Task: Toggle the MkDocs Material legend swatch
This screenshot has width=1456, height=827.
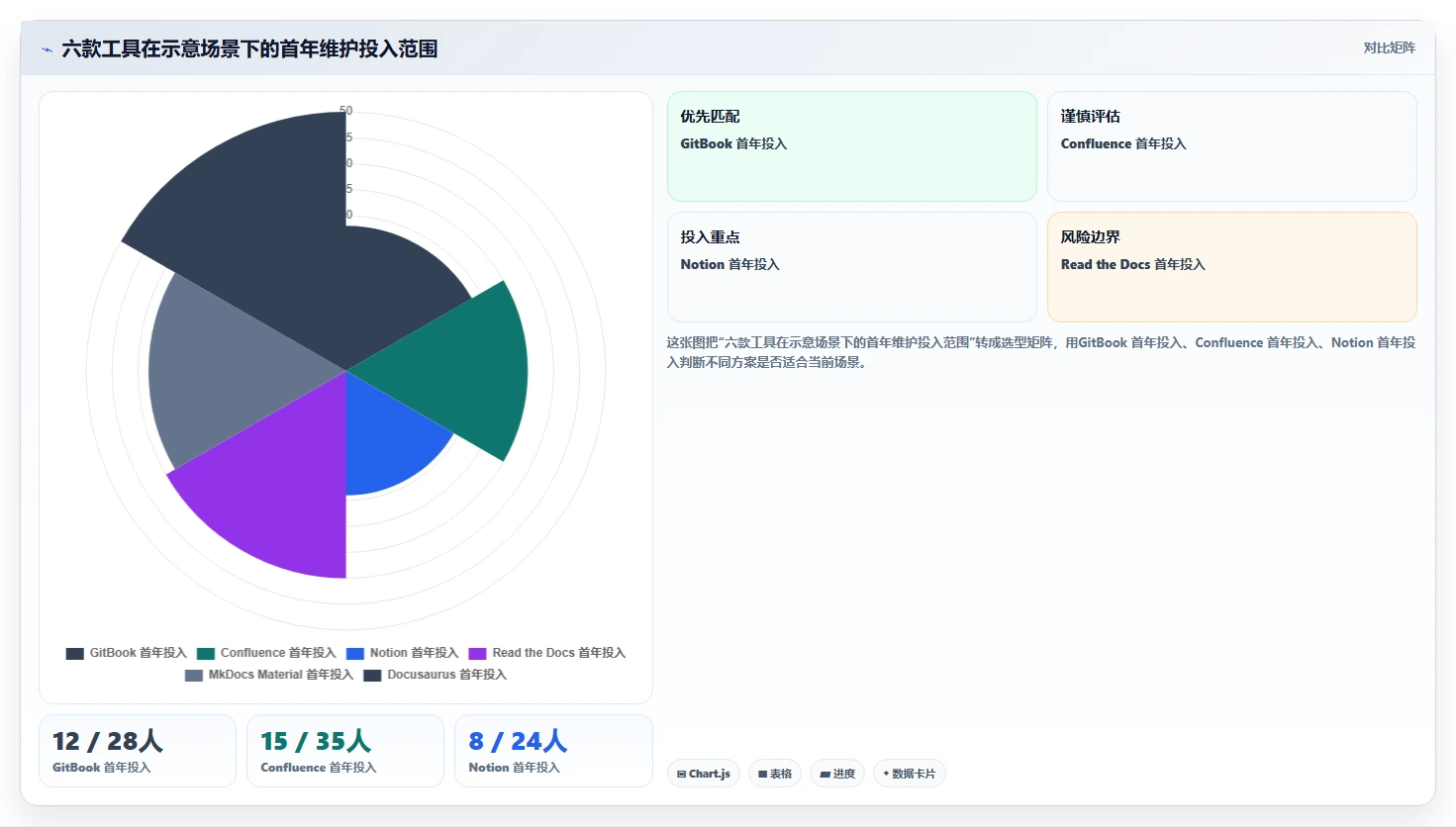Action: tap(194, 675)
